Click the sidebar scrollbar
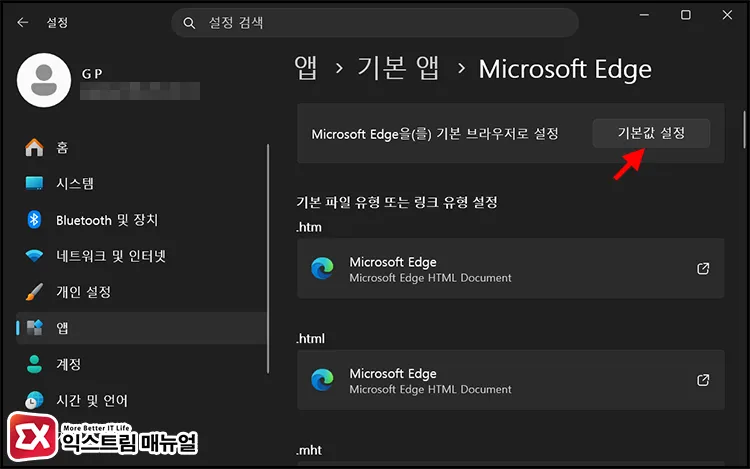 tap(268, 259)
